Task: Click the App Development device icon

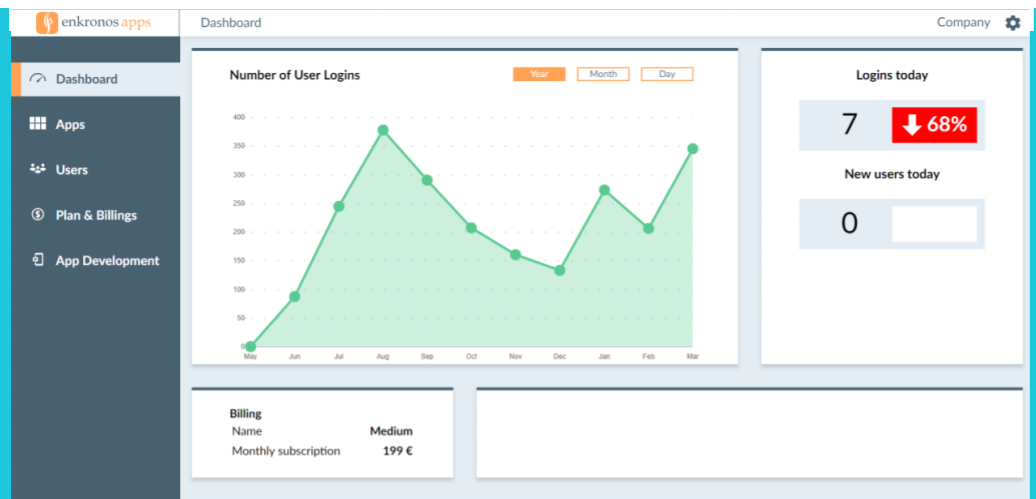Action: (x=38, y=260)
